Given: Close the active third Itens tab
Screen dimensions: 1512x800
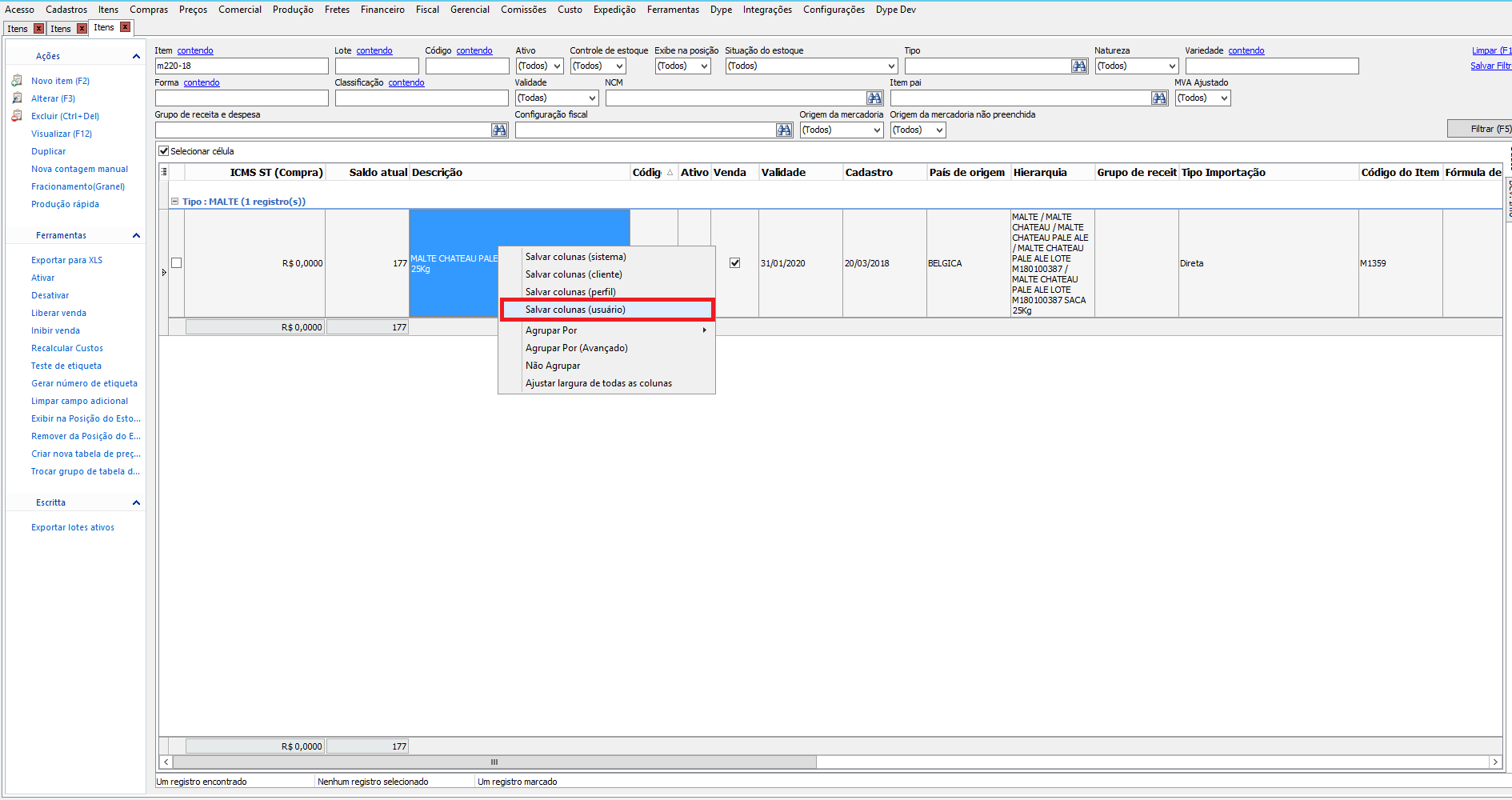Looking at the screenshot, I should [x=125, y=27].
